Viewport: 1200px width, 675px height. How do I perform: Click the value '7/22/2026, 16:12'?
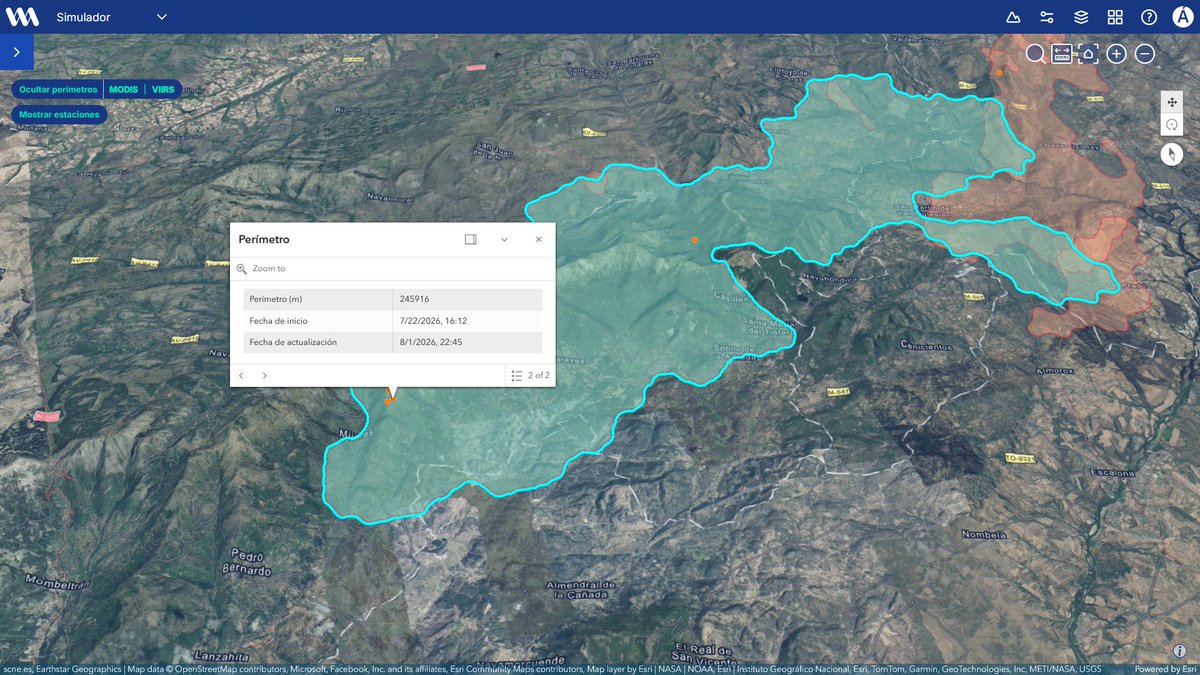[433, 321]
